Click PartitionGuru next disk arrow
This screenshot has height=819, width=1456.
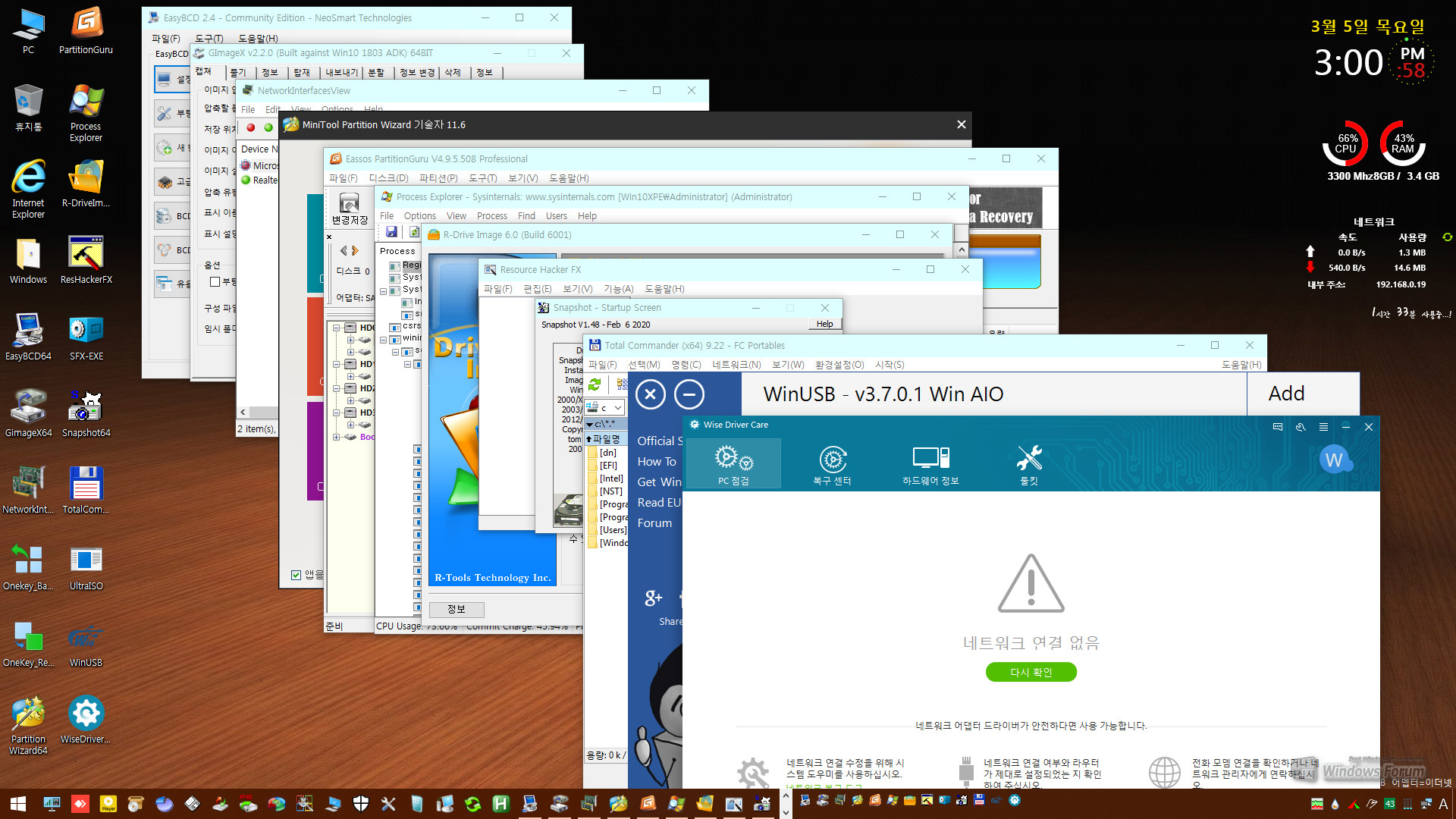coord(355,250)
